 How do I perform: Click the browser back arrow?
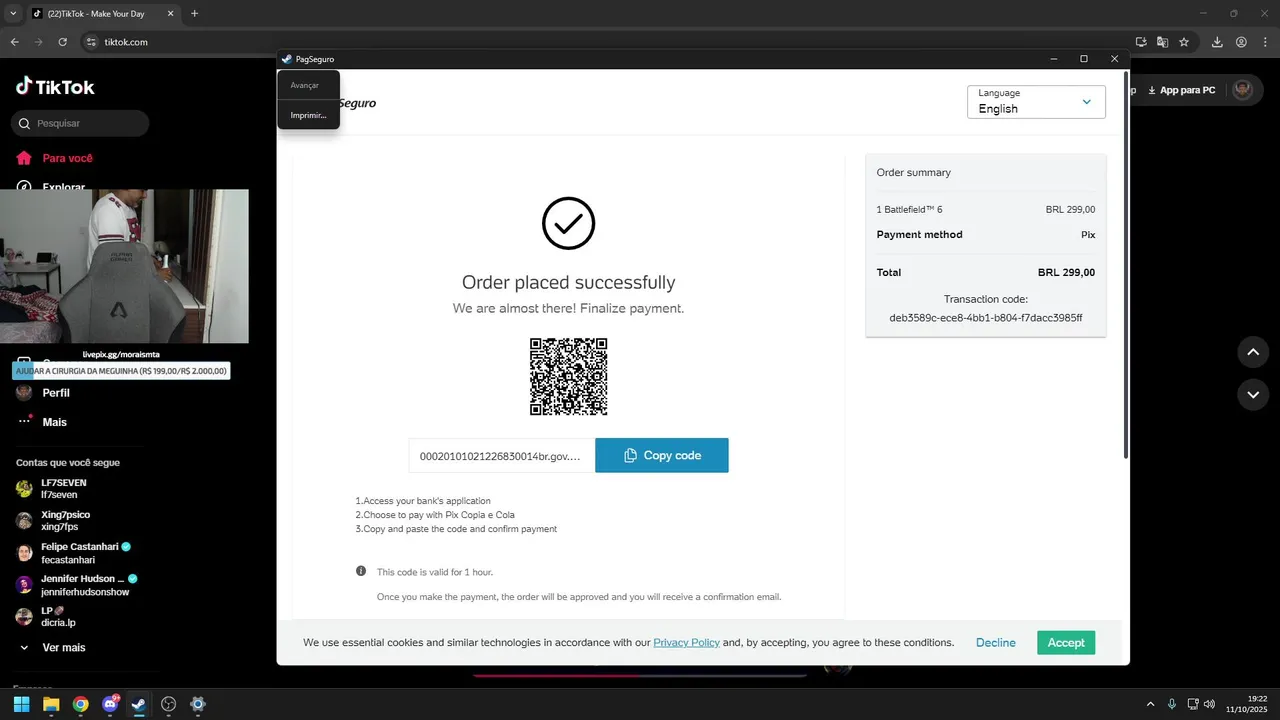pyautogui.click(x=14, y=42)
